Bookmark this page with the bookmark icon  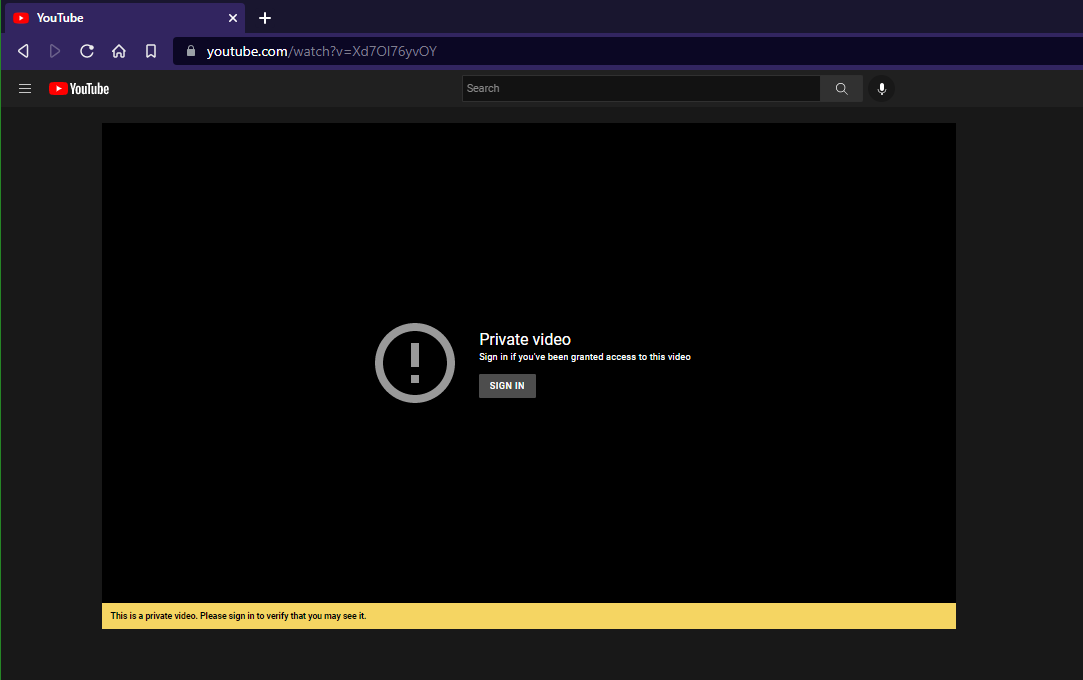151,51
